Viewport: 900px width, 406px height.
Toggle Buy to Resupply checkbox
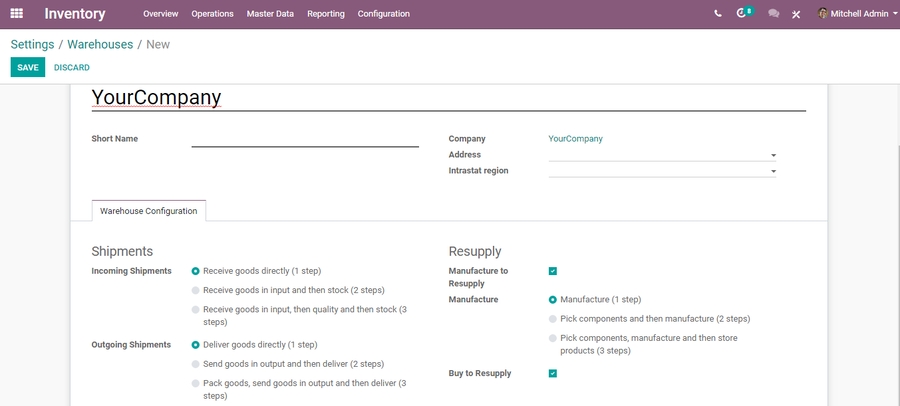click(x=553, y=373)
